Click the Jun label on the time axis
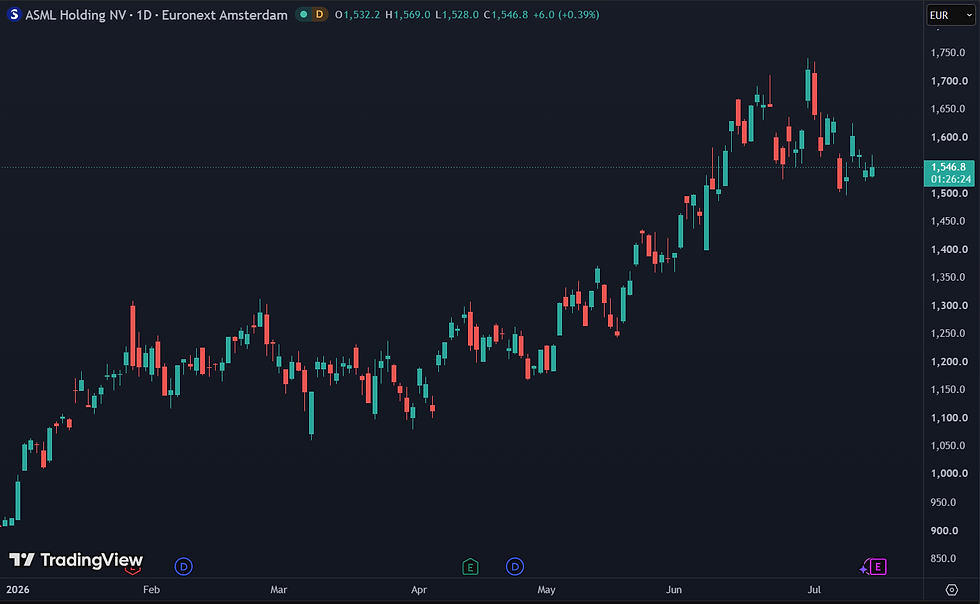The image size is (980, 604). tap(674, 590)
